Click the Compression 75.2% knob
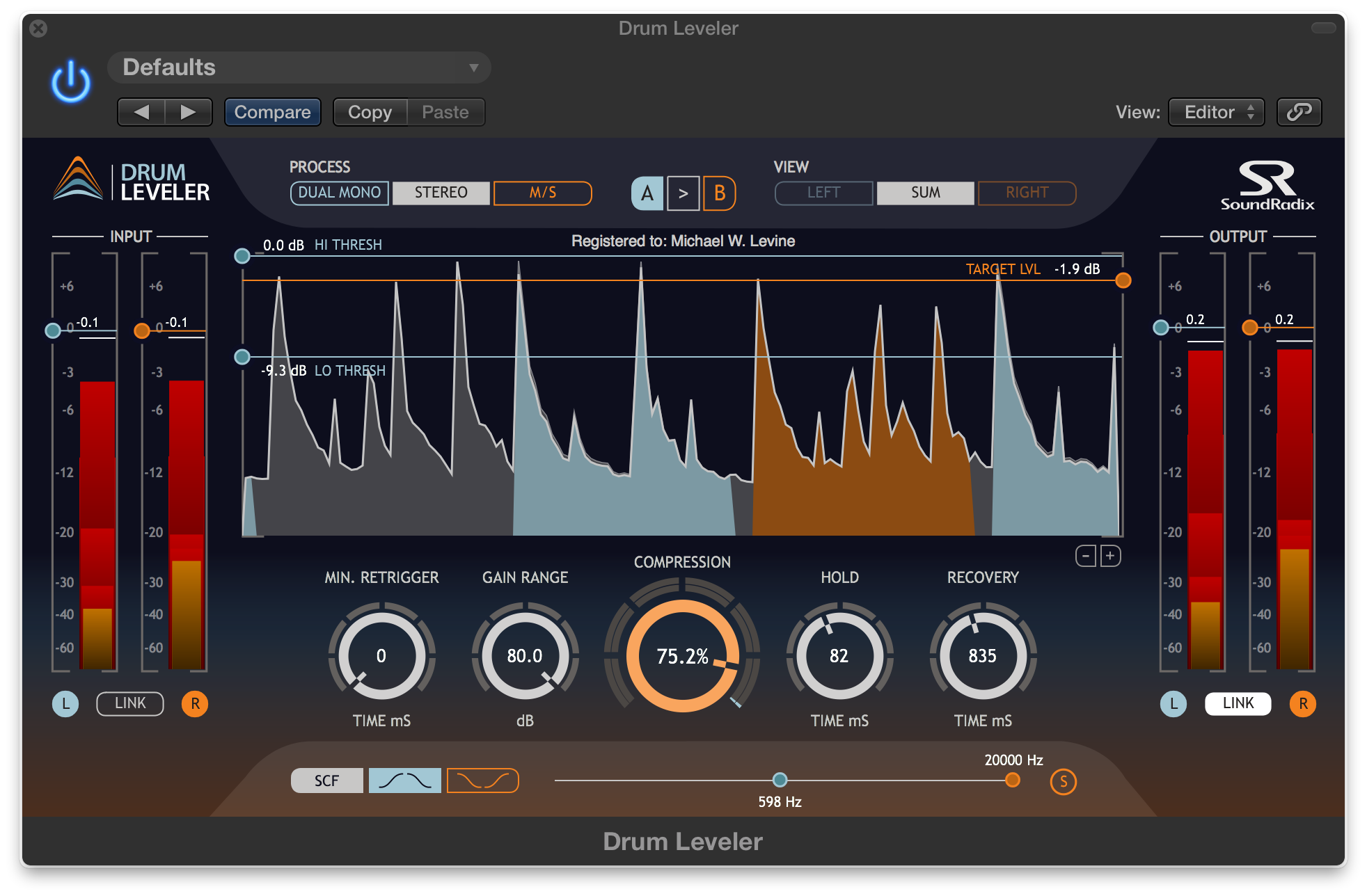This screenshot has width=1367, height=896. tap(682, 656)
